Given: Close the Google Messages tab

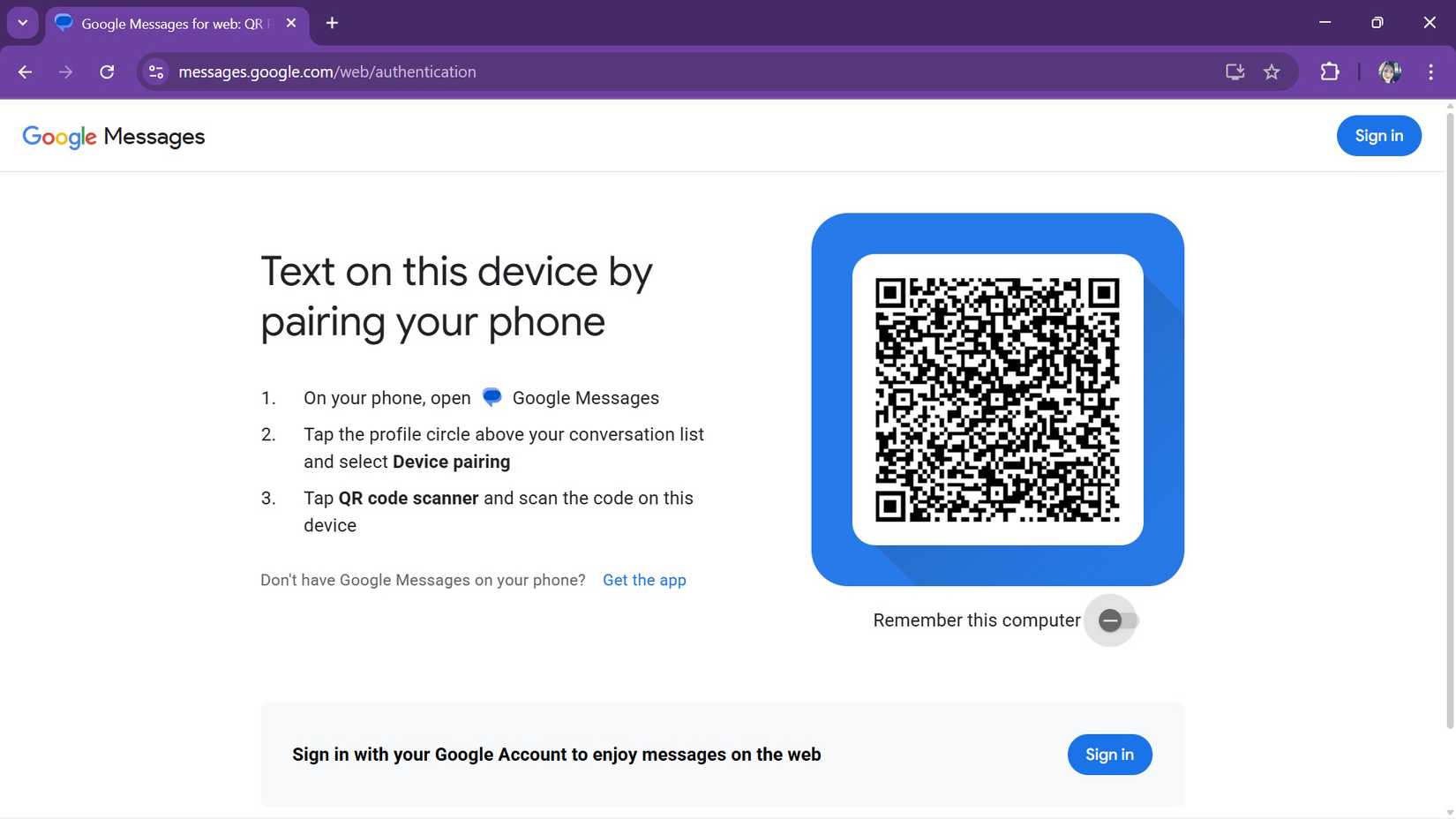Looking at the screenshot, I should point(291,23).
